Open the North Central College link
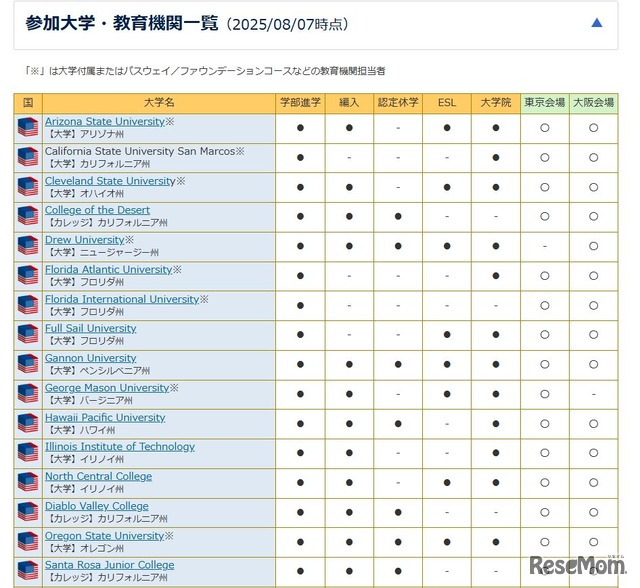The image size is (640, 588). click(x=98, y=477)
